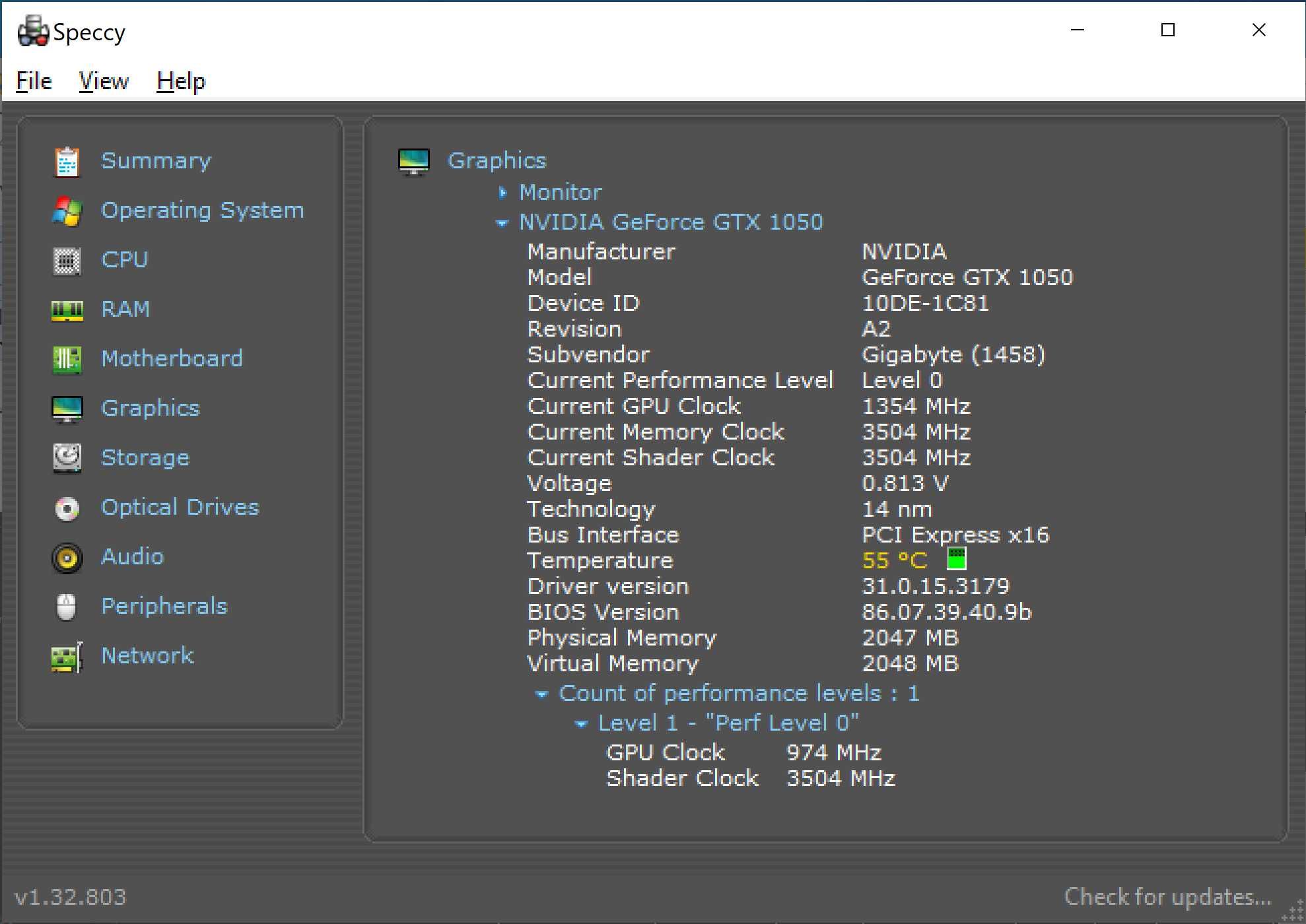Click Virtual Memory value 2048 MB
This screenshot has height=924, width=1306.
pyautogui.click(x=911, y=664)
